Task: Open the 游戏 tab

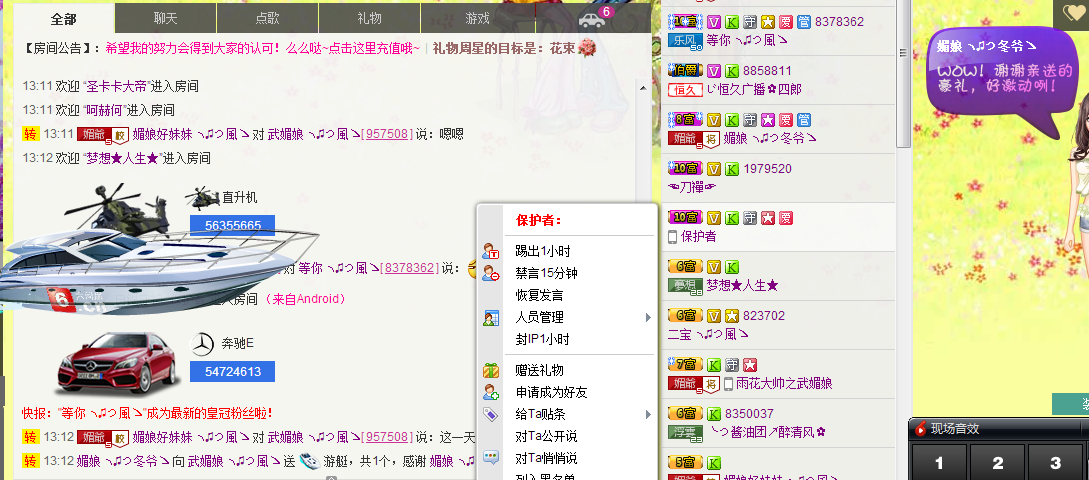Action: click(478, 19)
